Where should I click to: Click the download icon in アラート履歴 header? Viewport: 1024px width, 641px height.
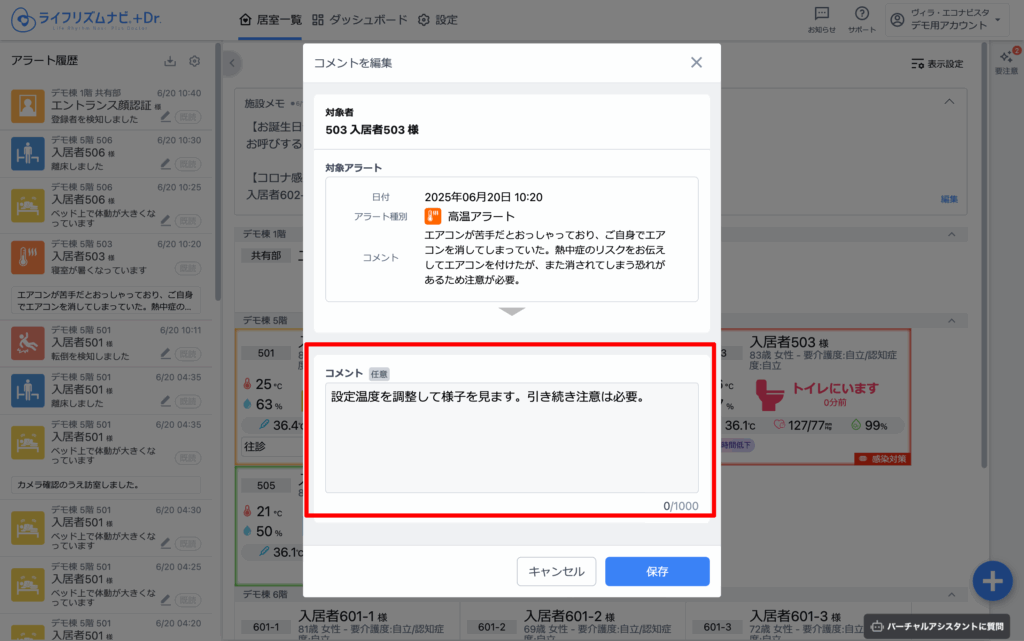170,61
